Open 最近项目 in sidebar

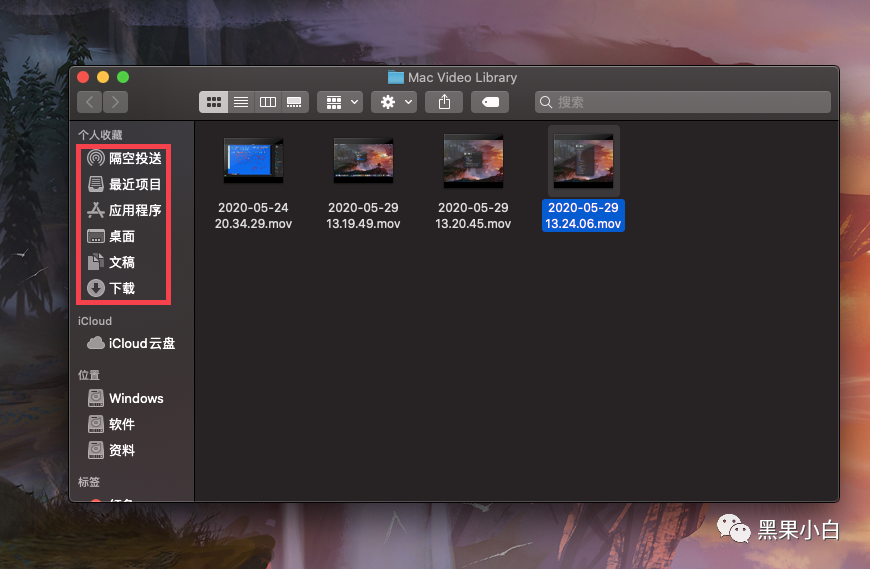click(124, 184)
